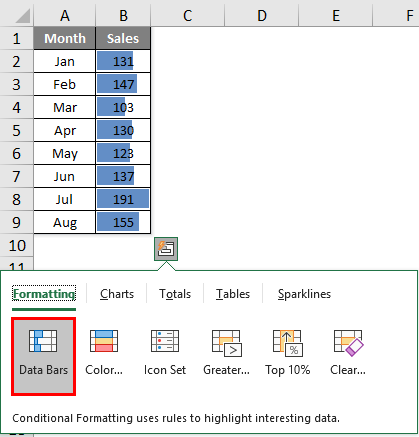Screen dimensions: 419x437
Task: Switch to the Tables tab
Action: (x=233, y=294)
